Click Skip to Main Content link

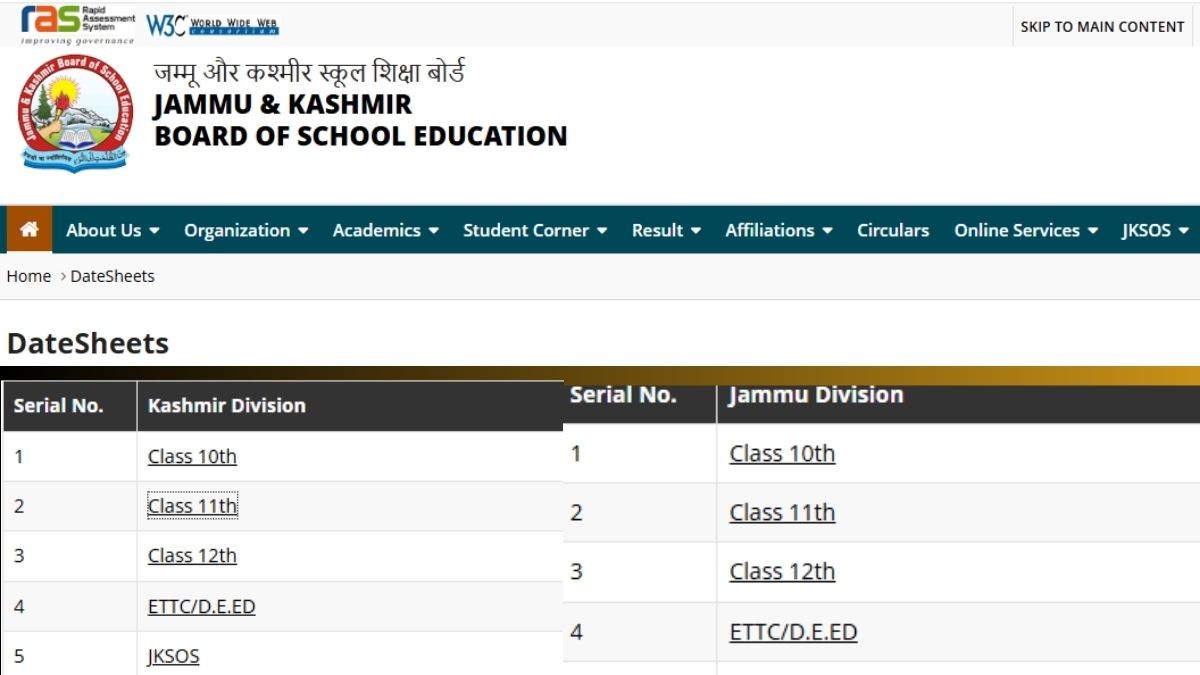1102,27
